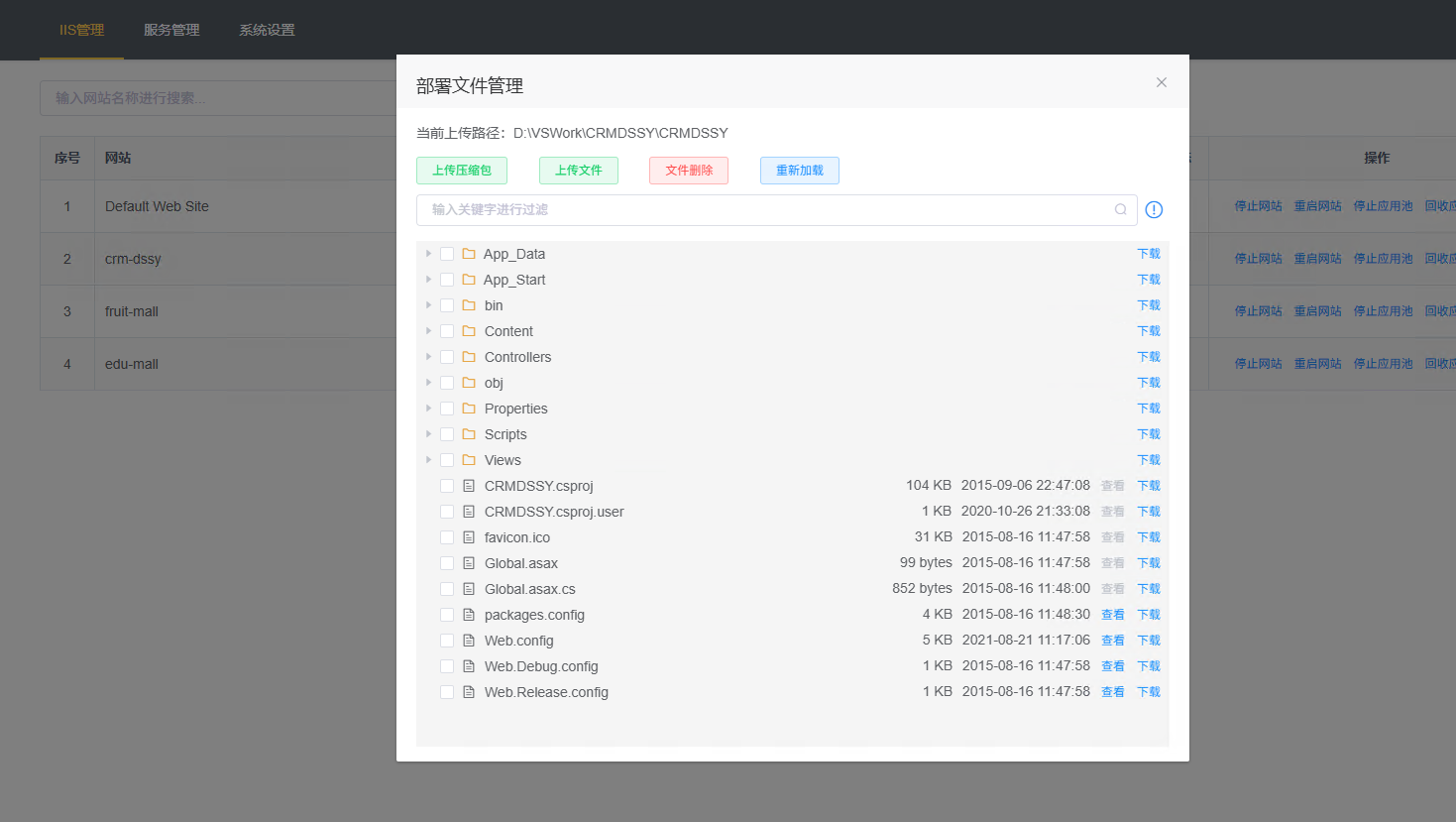Click the website name search box
The width and height of the screenshot is (1456, 822).
[x=218, y=98]
